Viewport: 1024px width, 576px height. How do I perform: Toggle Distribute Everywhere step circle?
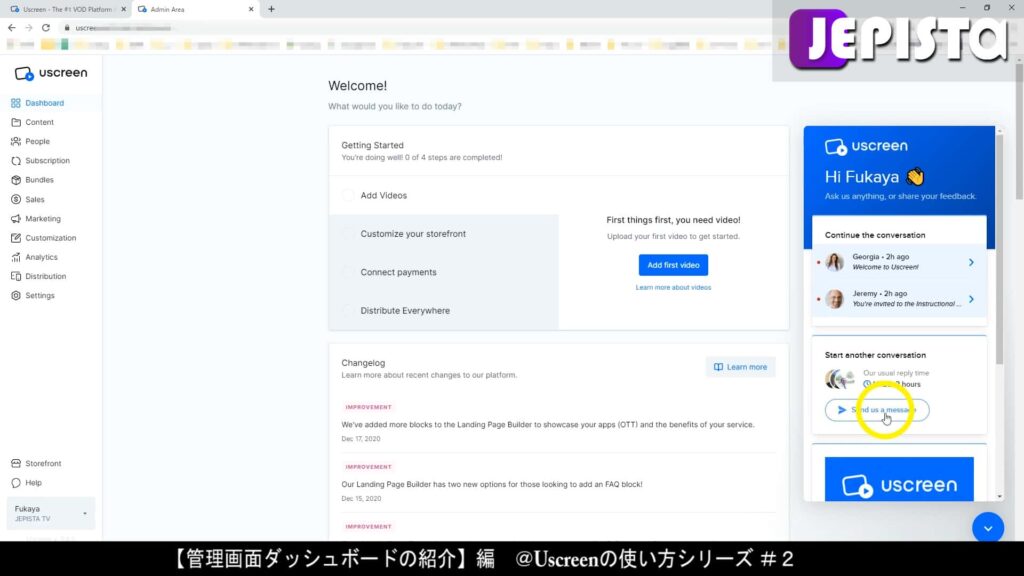pyautogui.click(x=348, y=311)
